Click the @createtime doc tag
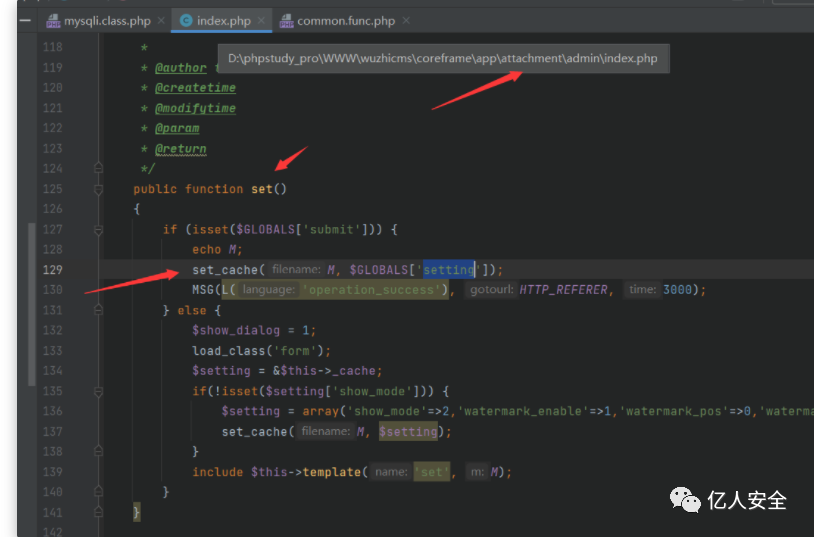 tap(195, 88)
